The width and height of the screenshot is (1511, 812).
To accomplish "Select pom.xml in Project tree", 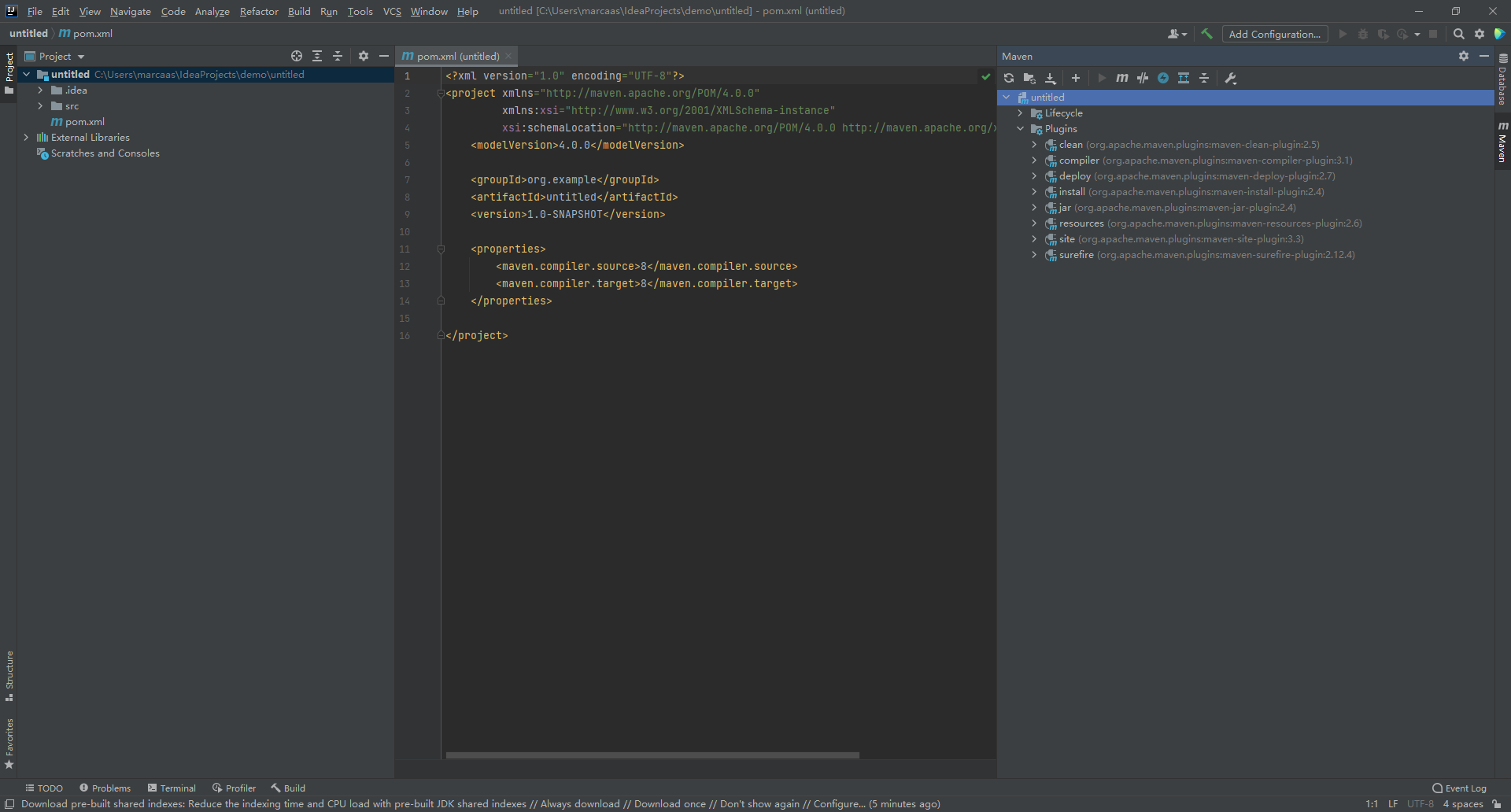I will (77, 122).
